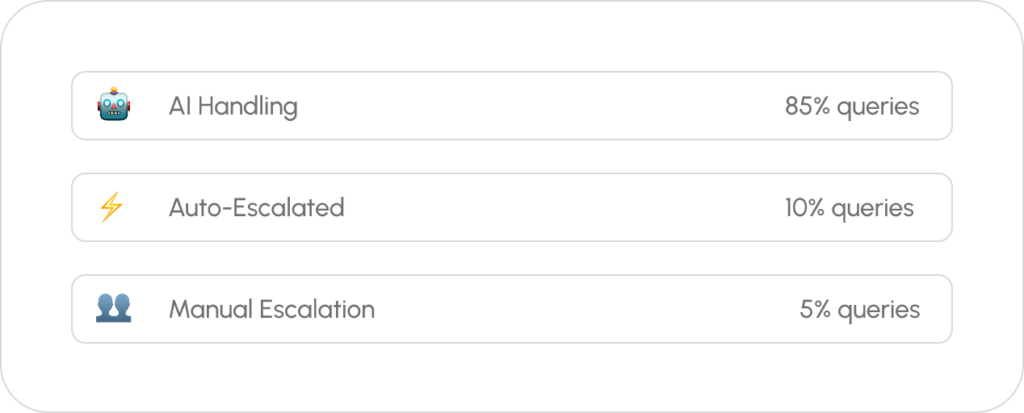This screenshot has width=1024, height=413.
Task: Select the Manual Escalation label
Action: tap(271, 309)
